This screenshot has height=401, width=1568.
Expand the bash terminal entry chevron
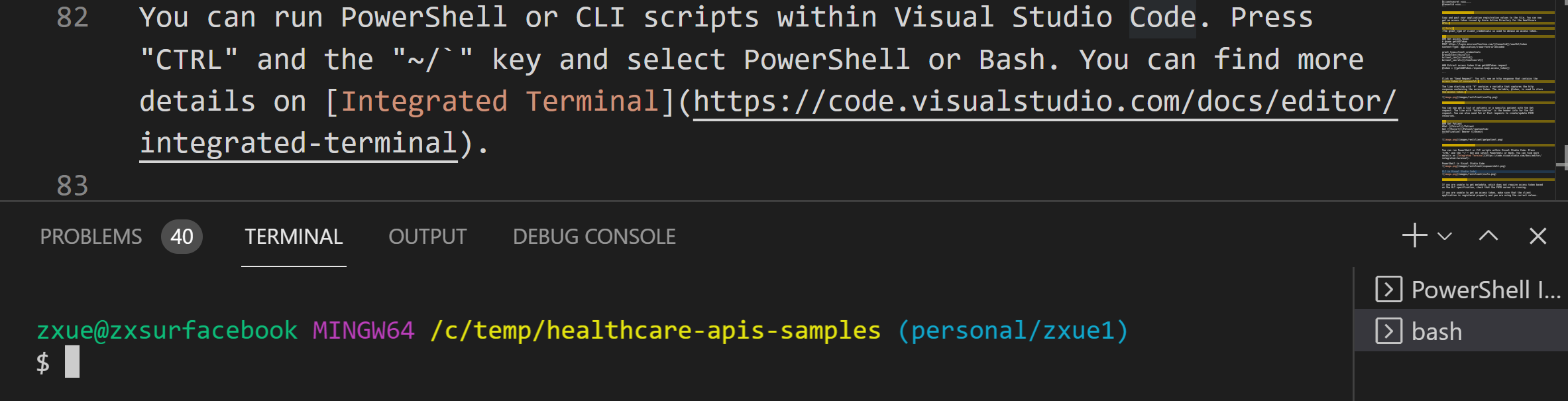point(1388,331)
